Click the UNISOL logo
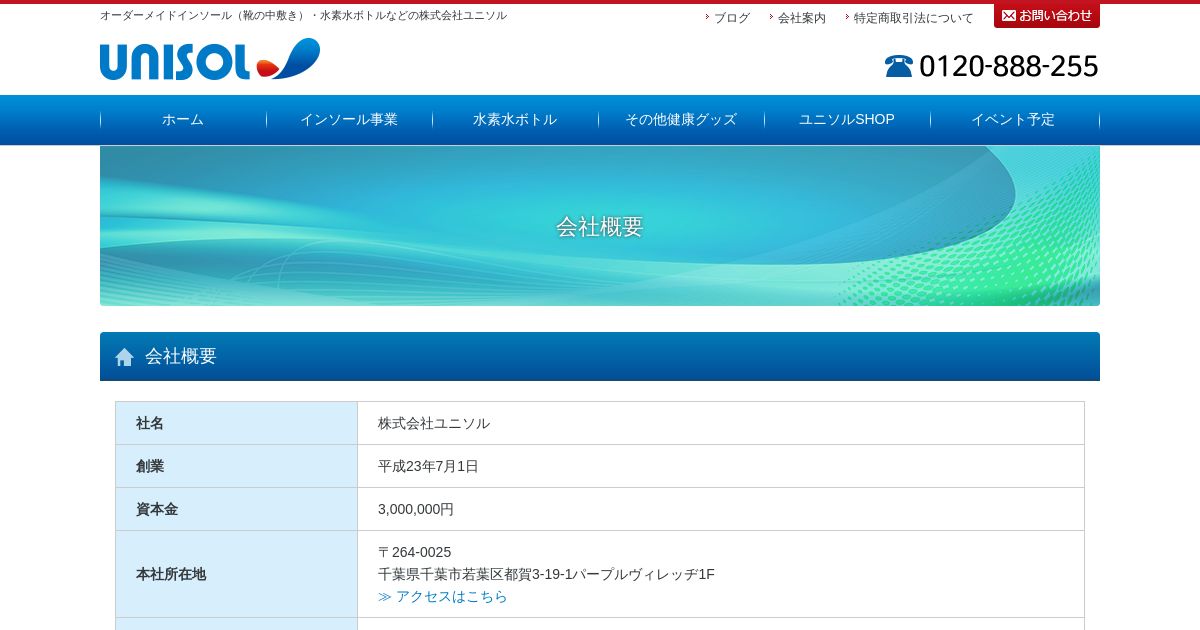This screenshot has width=1200, height=630. click(x=210, y=59)
